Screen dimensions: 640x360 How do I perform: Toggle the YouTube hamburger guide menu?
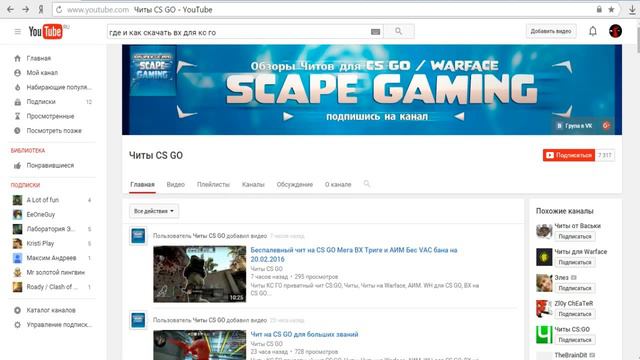[x=18, y=31]
